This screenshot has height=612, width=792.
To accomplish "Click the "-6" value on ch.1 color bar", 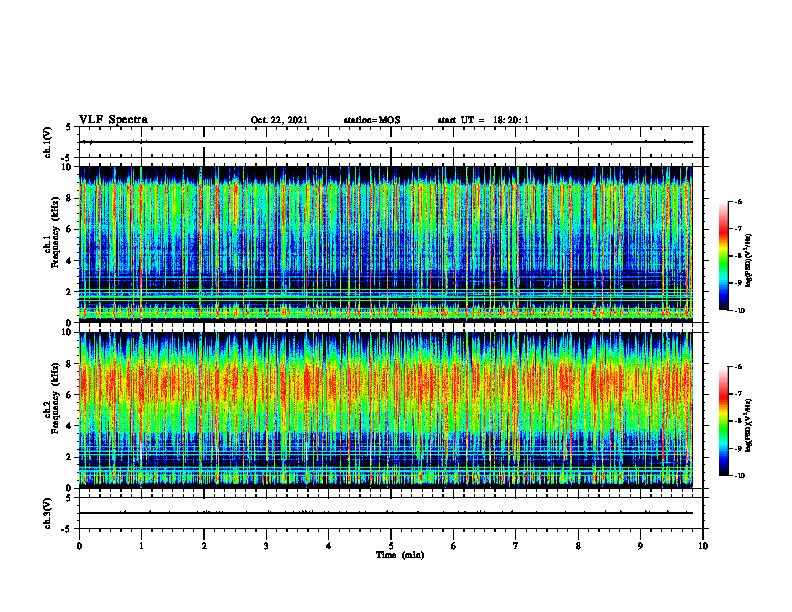I will pyautogui.click(x=739, y=202).
